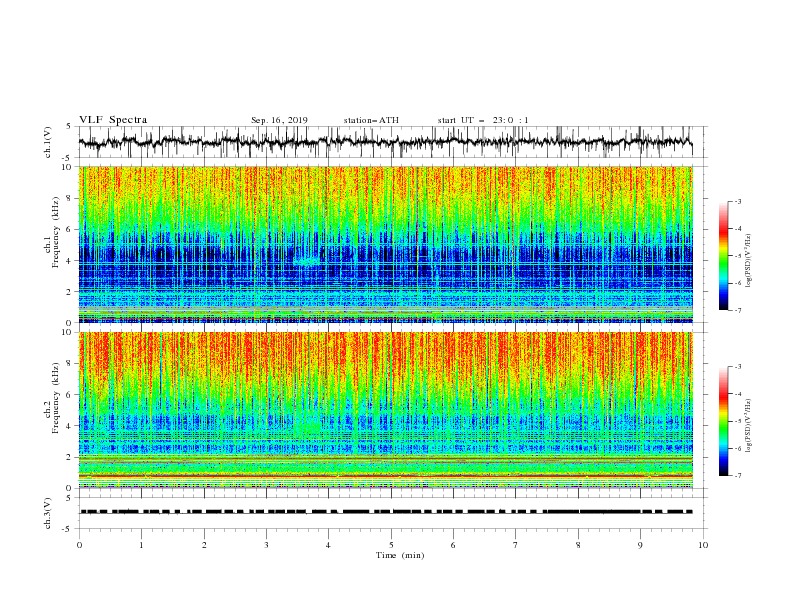
Task: Click the 7 tick label on Time axis
Action: coord(516,545)
